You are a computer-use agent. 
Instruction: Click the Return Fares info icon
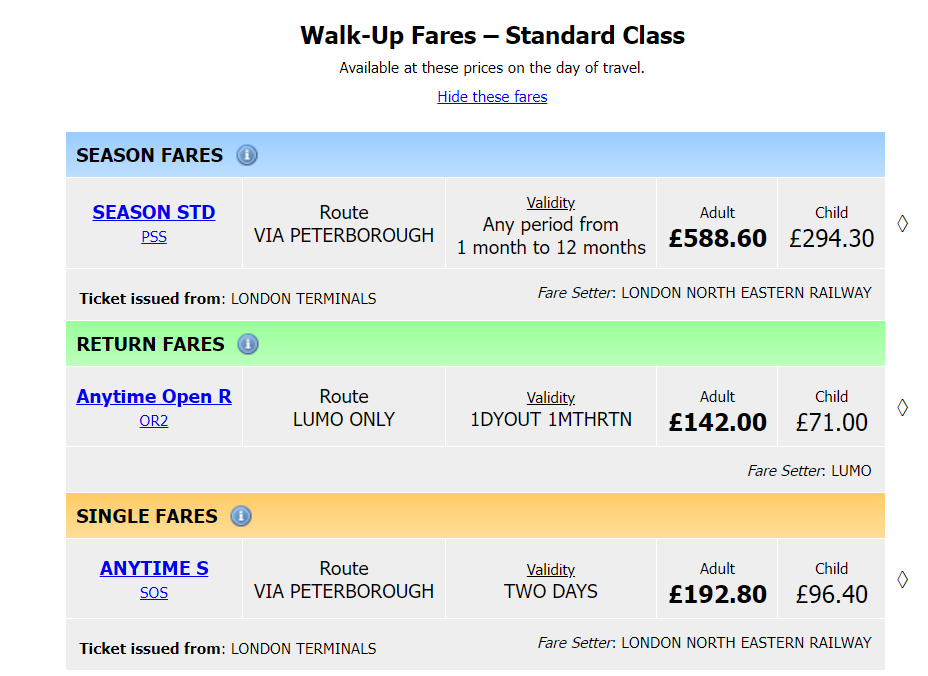tap(248, 344)
